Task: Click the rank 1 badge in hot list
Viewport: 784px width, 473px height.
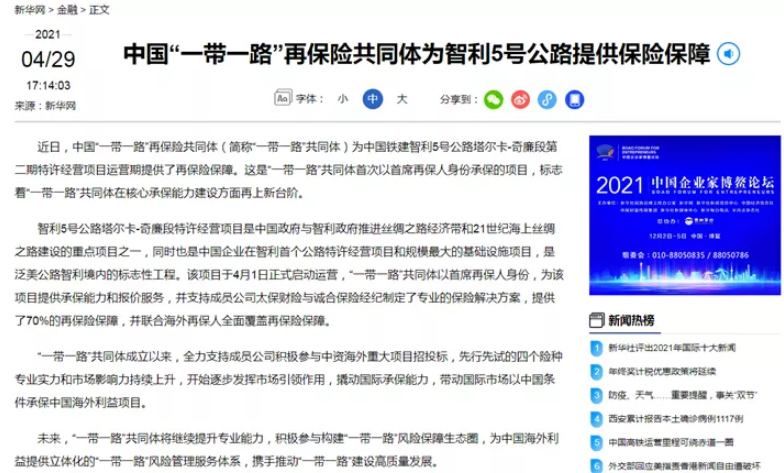Action: pyautogui.click(x=596, y=348)
